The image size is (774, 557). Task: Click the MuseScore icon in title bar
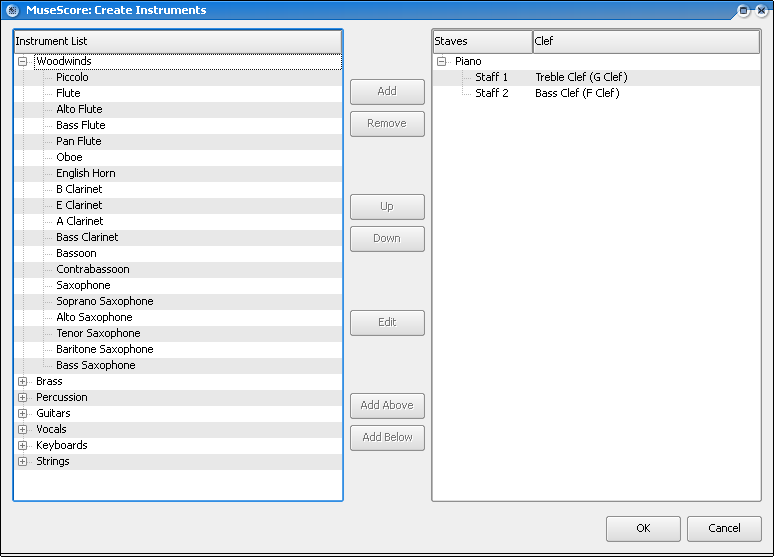[x=12, y=10]
